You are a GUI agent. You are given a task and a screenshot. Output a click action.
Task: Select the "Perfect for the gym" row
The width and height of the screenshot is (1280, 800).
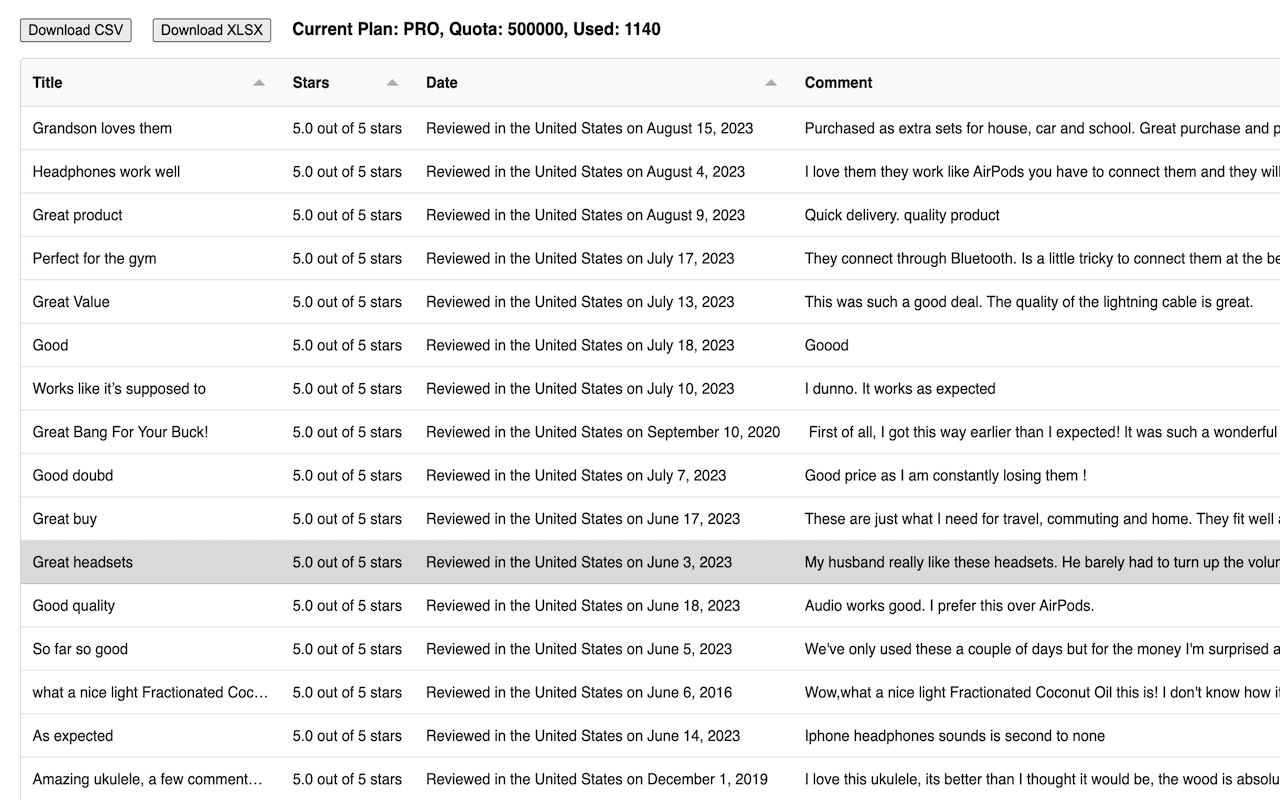pos(94,259)
